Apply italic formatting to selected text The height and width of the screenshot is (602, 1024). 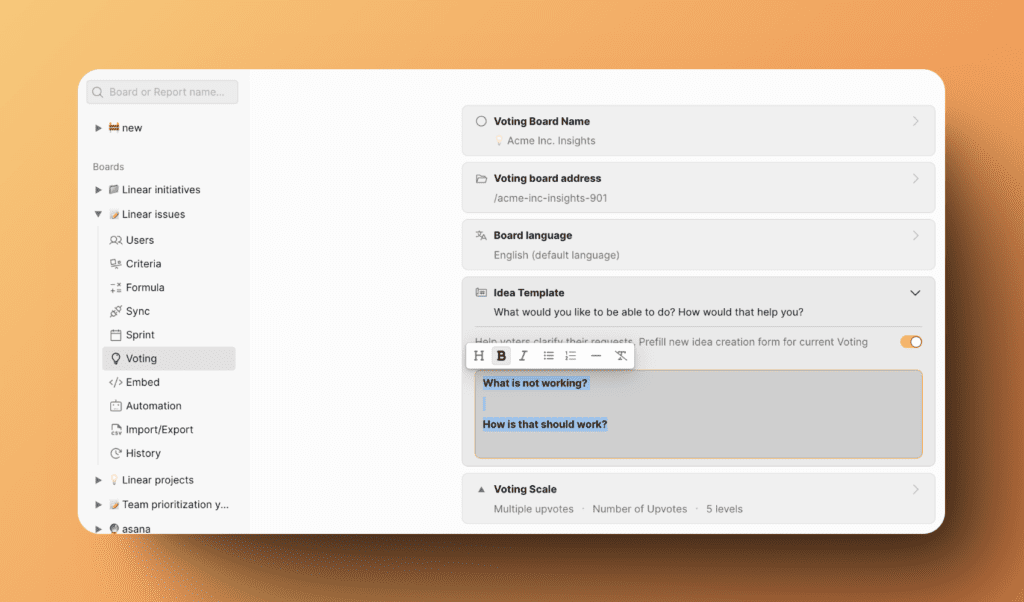[x=523, y=355]
